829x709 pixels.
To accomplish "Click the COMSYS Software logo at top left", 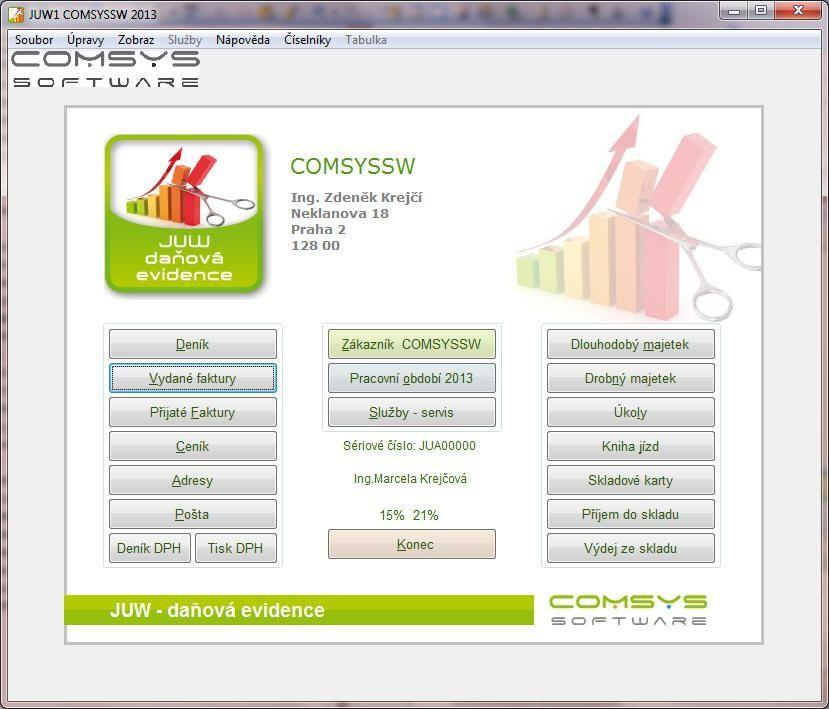I will click(x=105, y=69).
